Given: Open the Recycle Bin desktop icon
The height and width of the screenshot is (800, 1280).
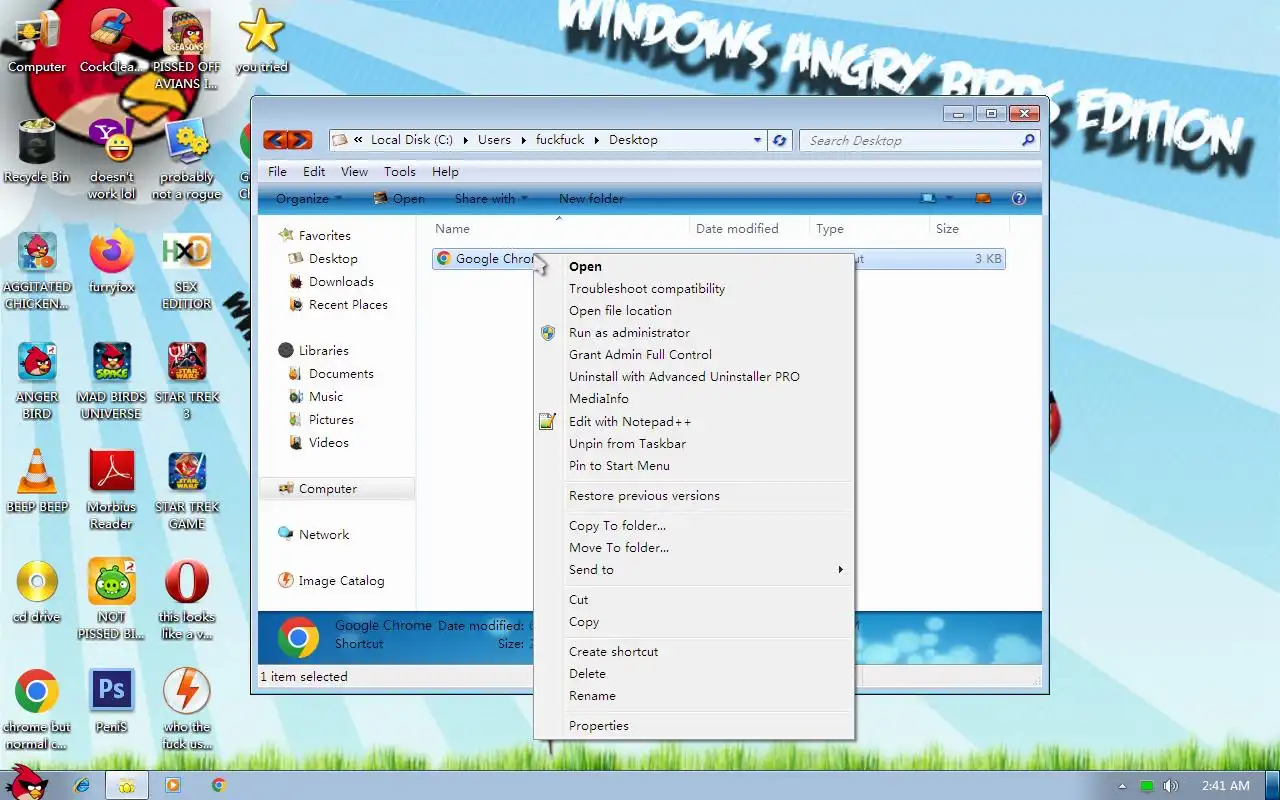Looking at the screenshot, I should tap(37, 150).
